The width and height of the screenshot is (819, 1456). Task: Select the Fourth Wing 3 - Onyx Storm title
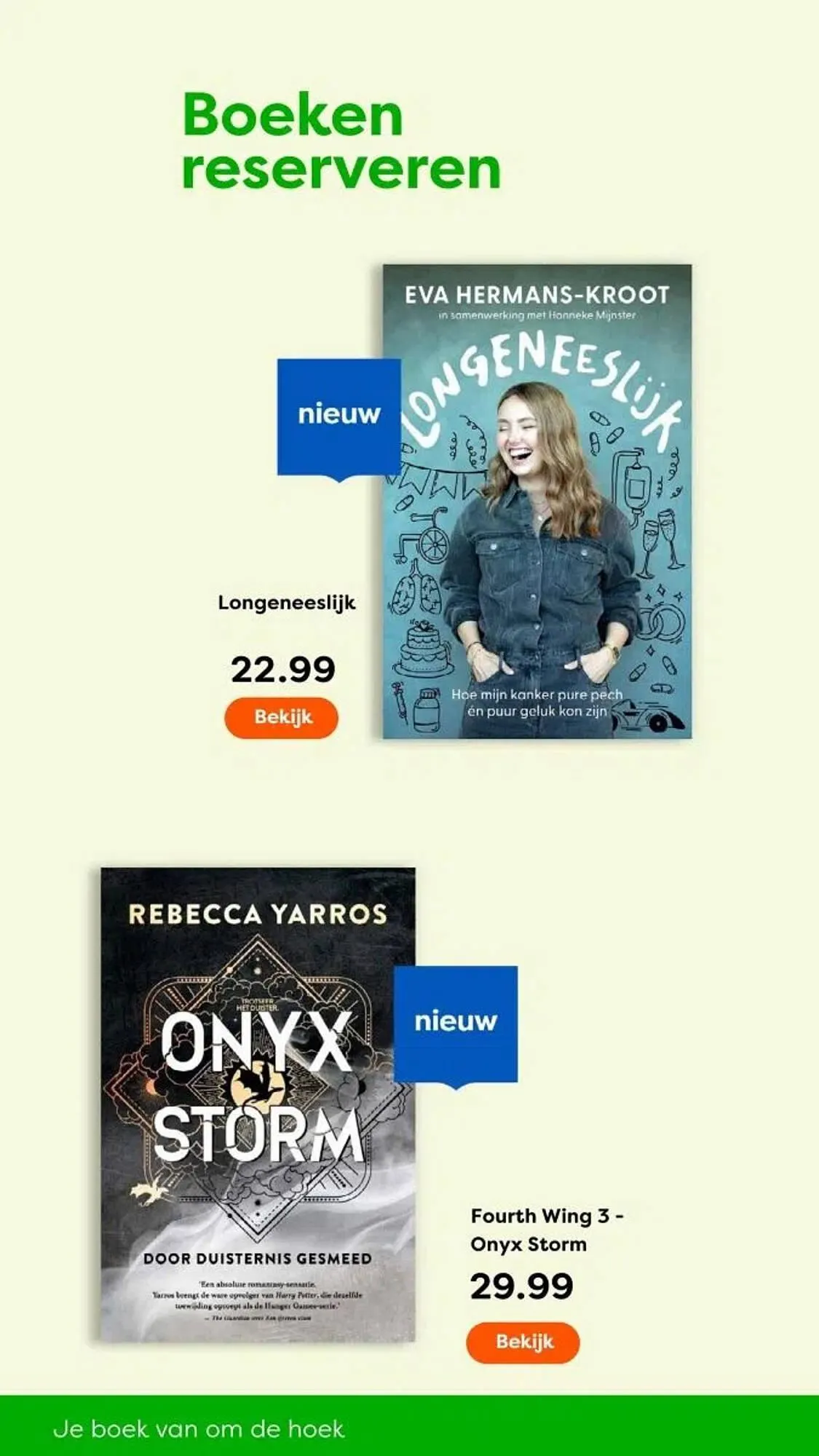coord(547,1230)
